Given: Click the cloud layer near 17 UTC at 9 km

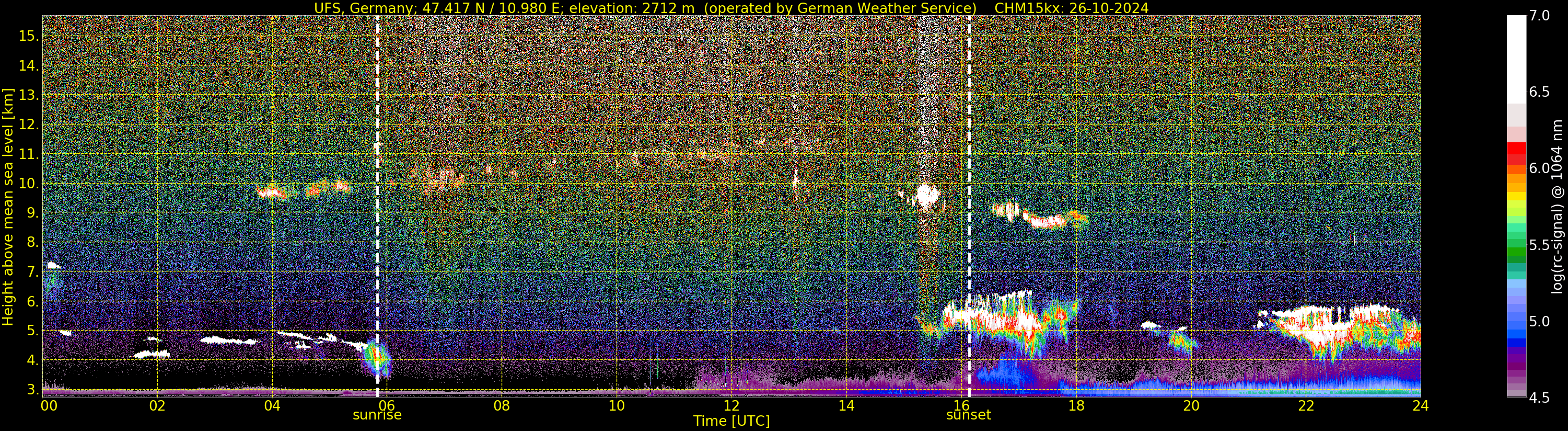Looking at the screenshot, I should click(x=1040, y=216).
